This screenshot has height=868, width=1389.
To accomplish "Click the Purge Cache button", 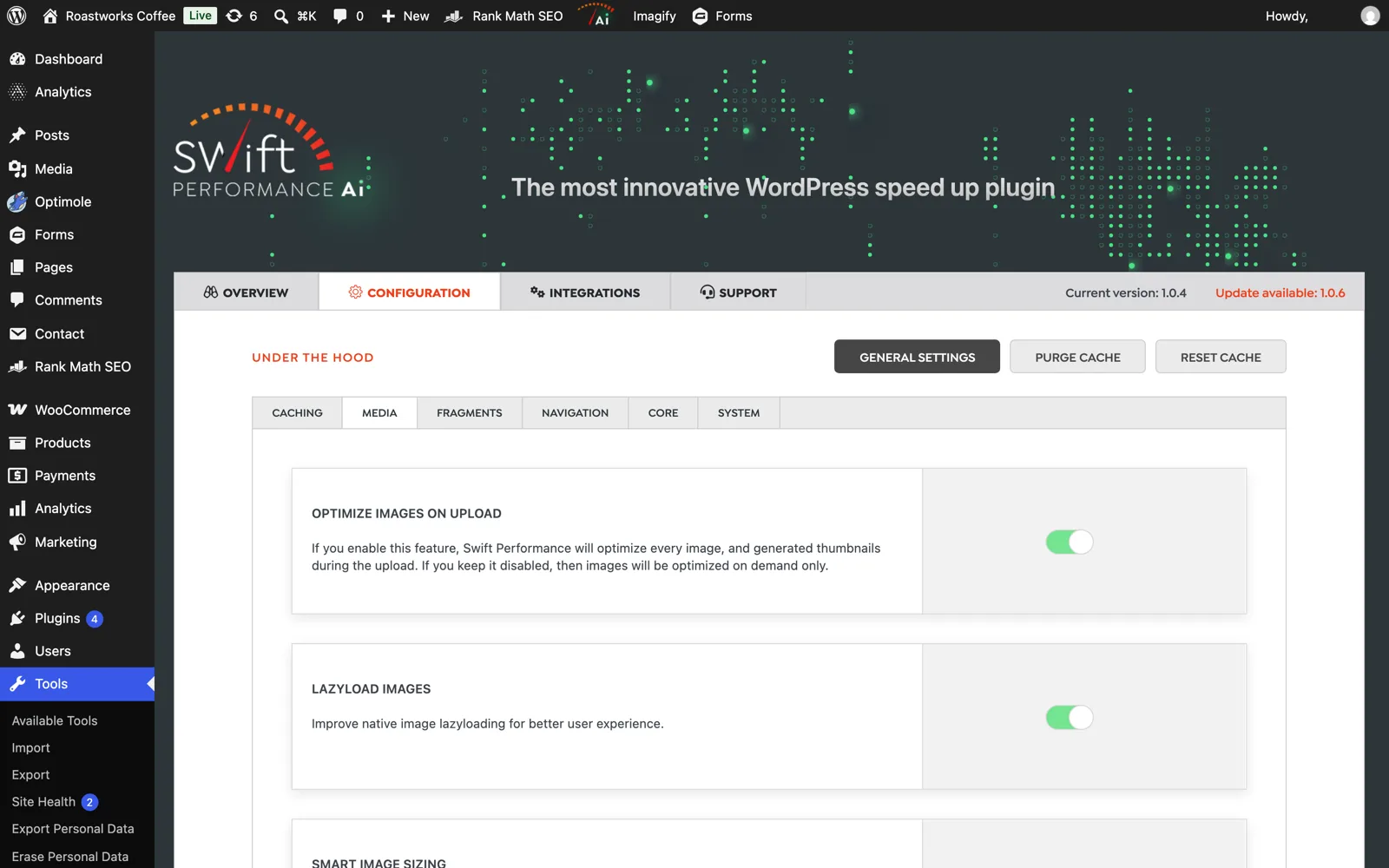I will coord(1077,357).
